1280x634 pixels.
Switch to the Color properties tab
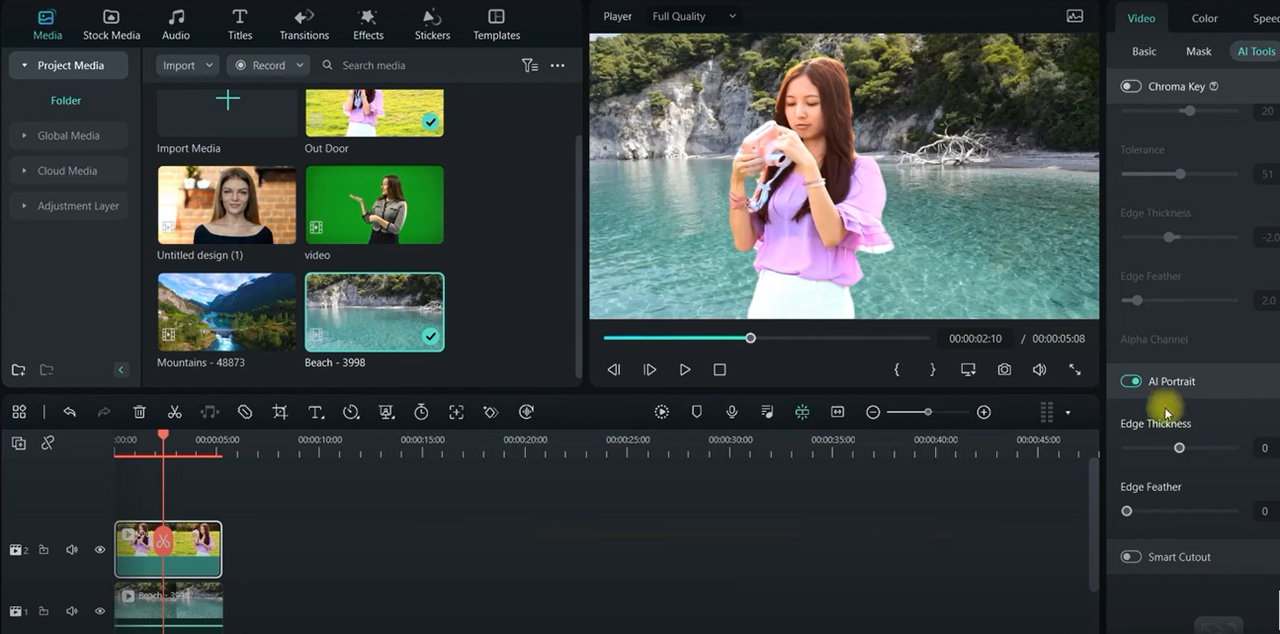click(1204, 18)
